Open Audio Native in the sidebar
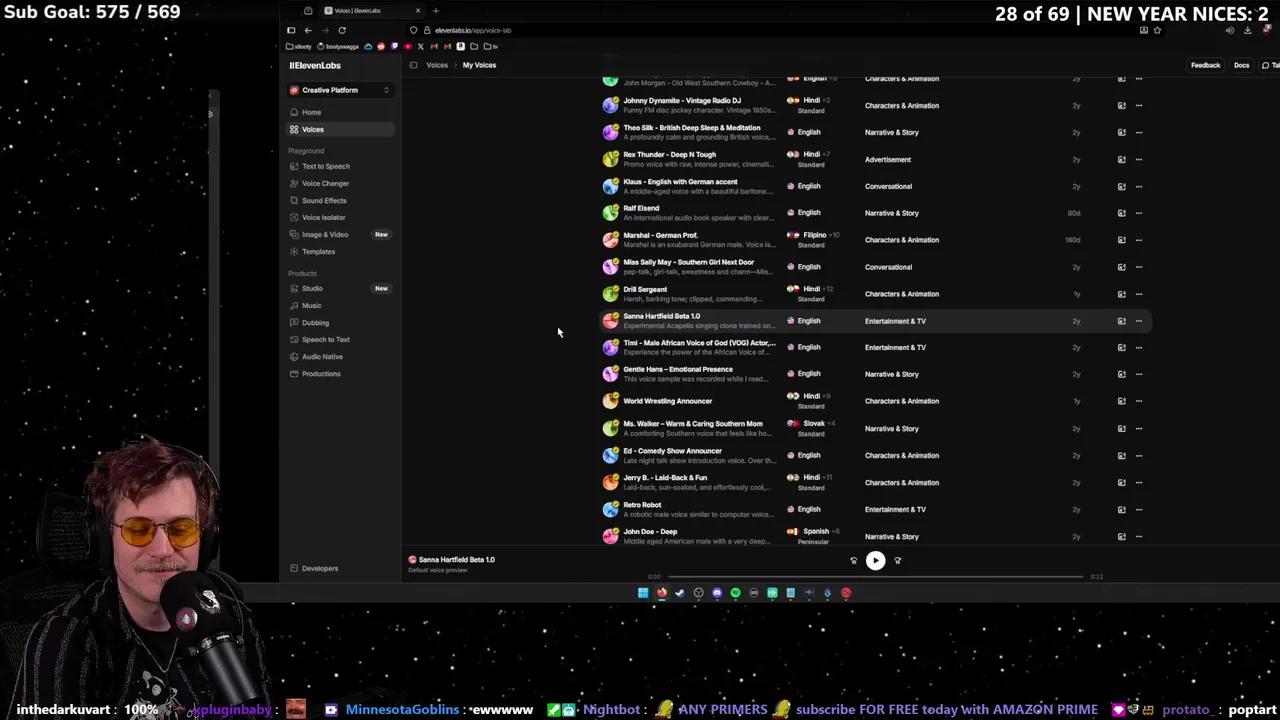The width and height of the screenshot is (1280, 720). [x=322, y=356]
